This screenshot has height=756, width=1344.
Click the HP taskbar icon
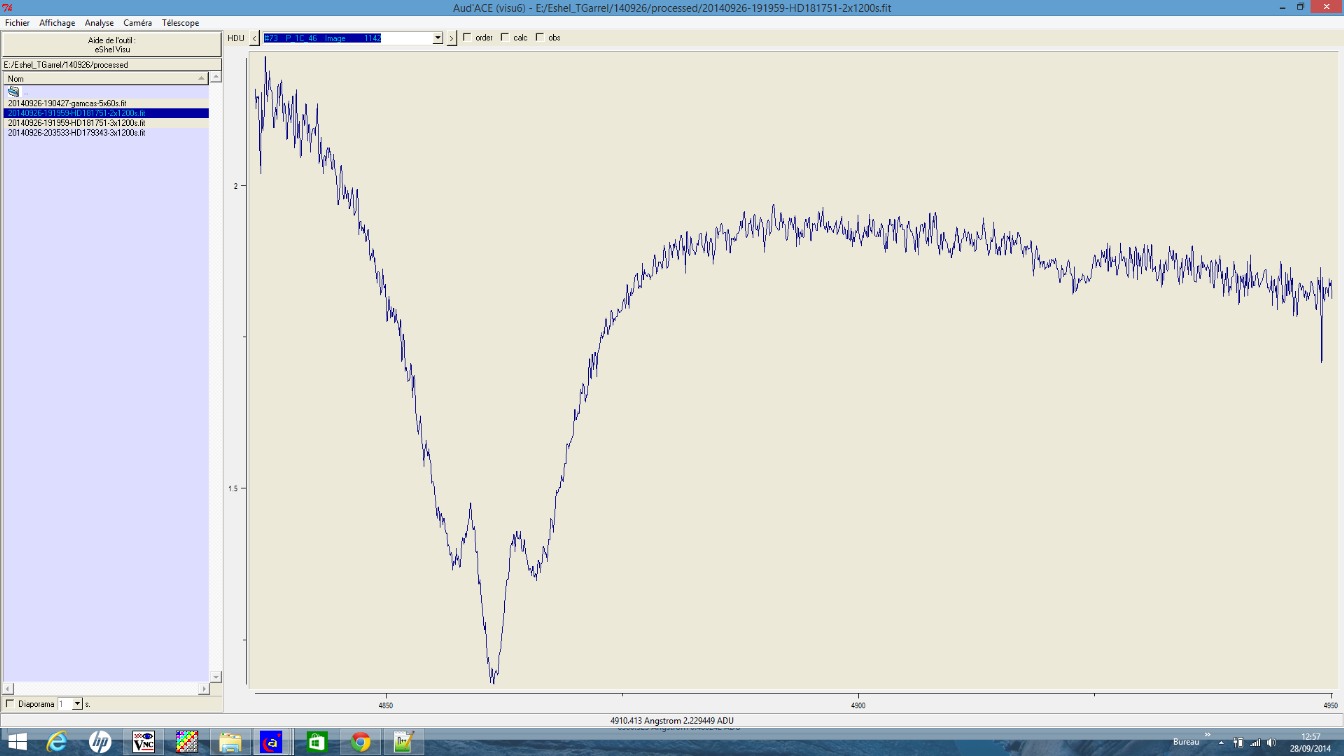(x=100, y=742)
